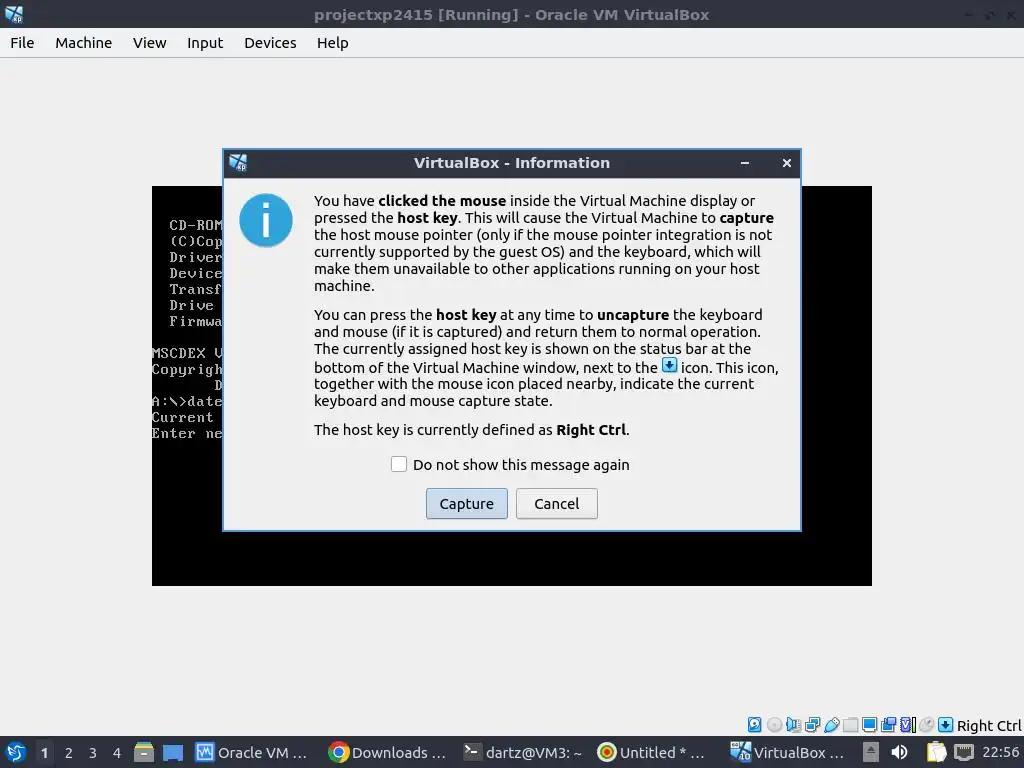Image resolution: width=1024 pixels, height=768 pixels.
Task: Open the Devices menu
Action: (x=270, y=42)
